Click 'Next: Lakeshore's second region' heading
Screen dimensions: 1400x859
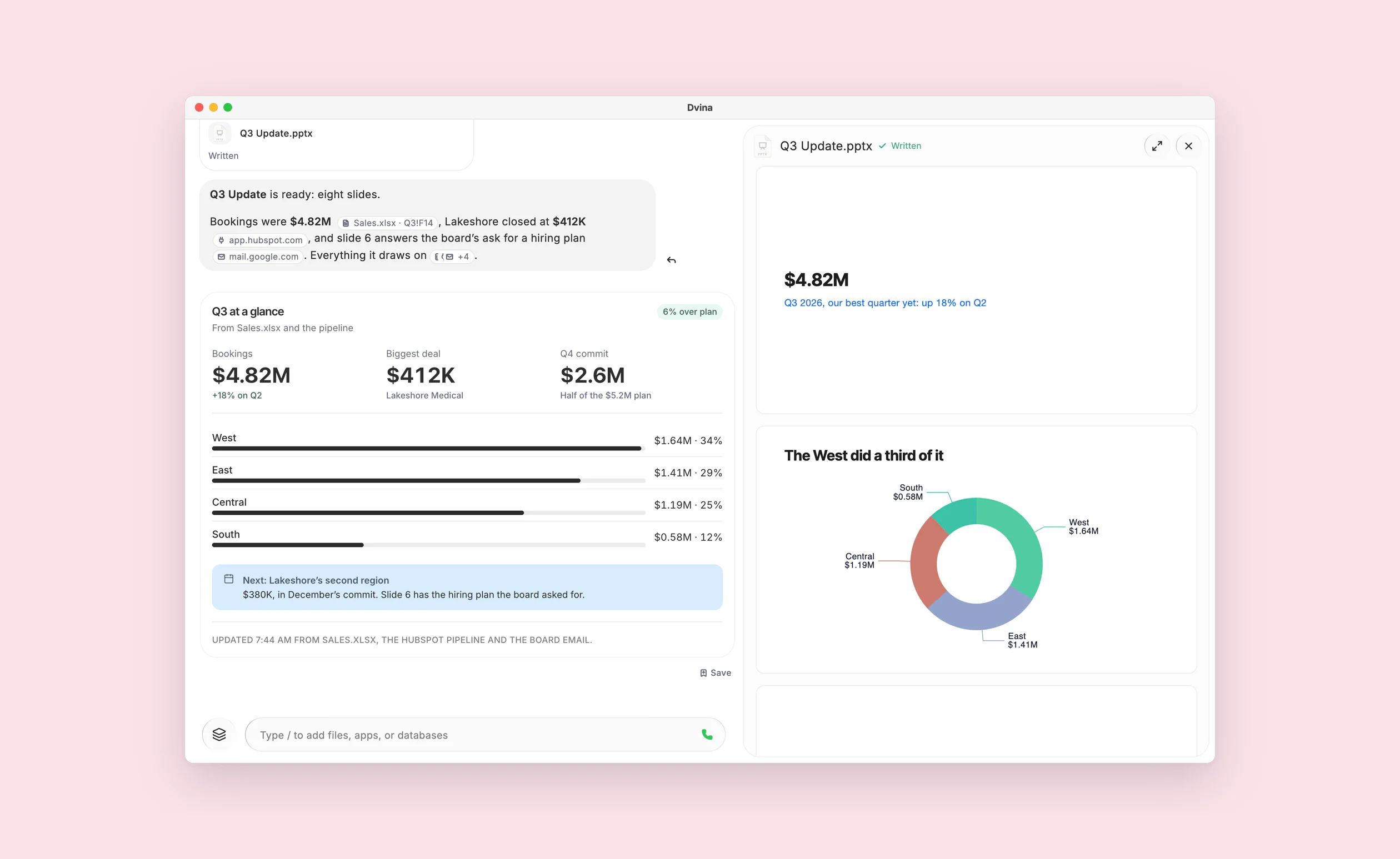(316, 580)
